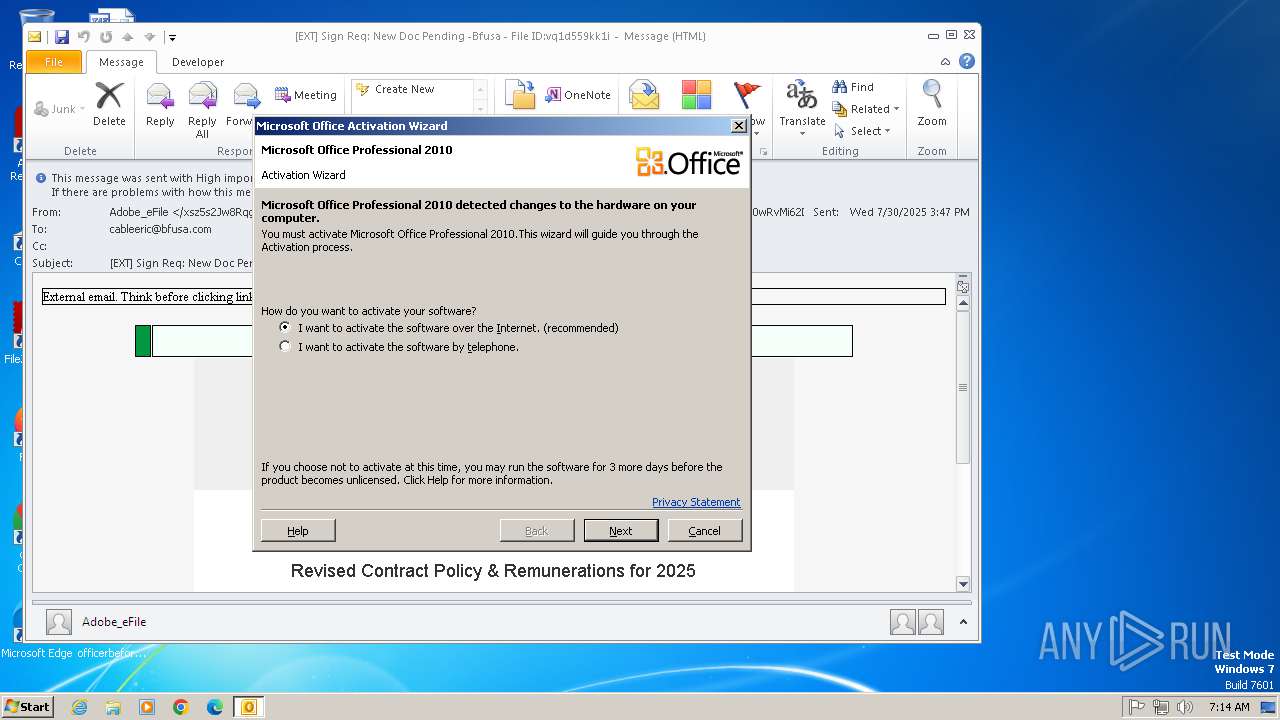Image resolution: width=1280 pixels, height=720 pixels.
Task: Open Customize Quick Access Toolbar dropdown
Action: pos(172,38)
